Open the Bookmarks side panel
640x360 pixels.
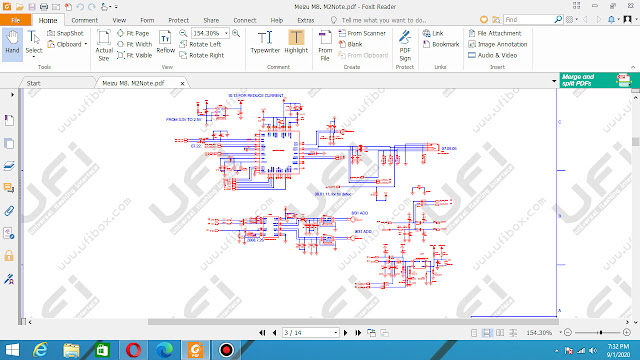[x=9, y=120]
